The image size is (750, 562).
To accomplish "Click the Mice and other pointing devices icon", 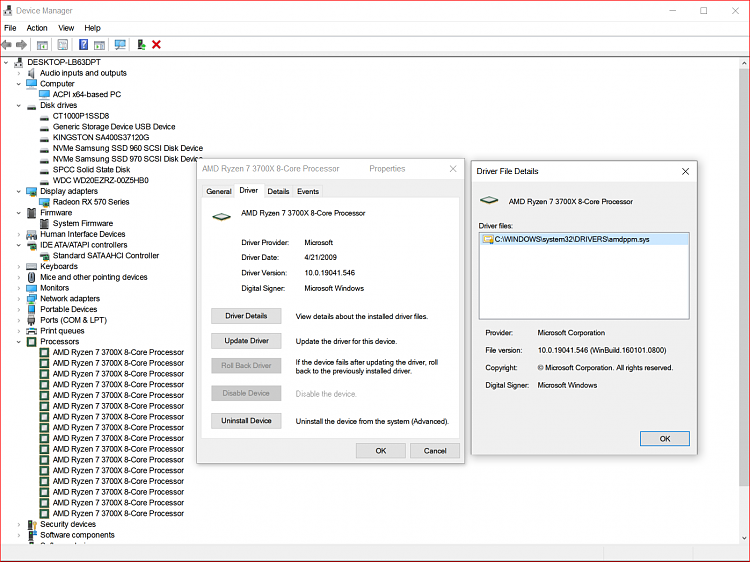I will coord(32,277).
